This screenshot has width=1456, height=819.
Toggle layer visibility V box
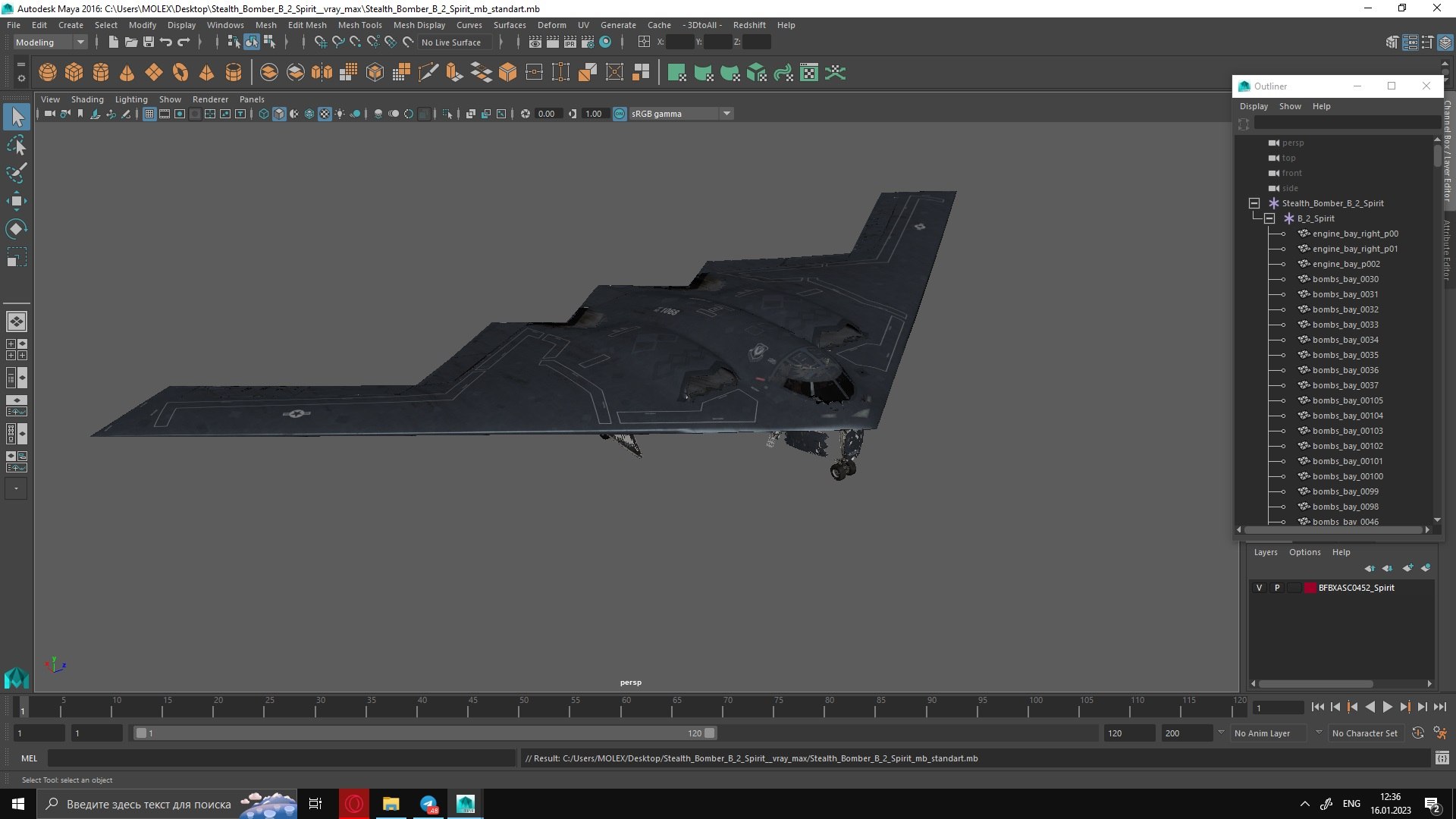(1259, 588)
